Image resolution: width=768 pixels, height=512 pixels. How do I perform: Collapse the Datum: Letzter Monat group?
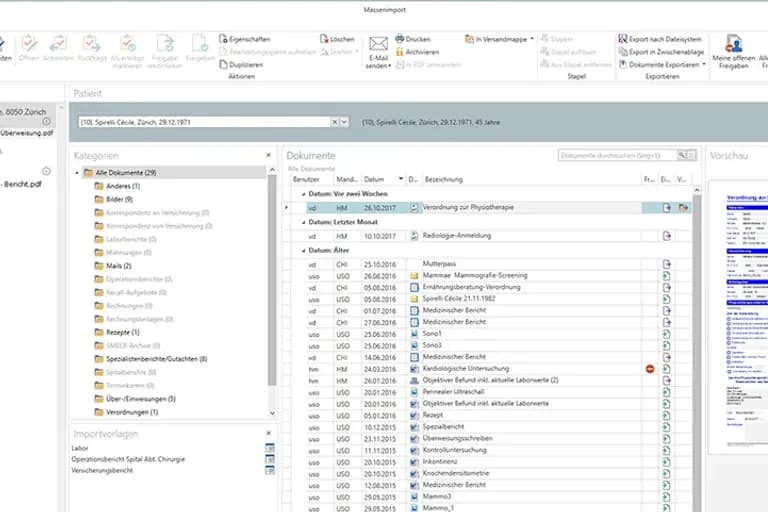(303, 222)
